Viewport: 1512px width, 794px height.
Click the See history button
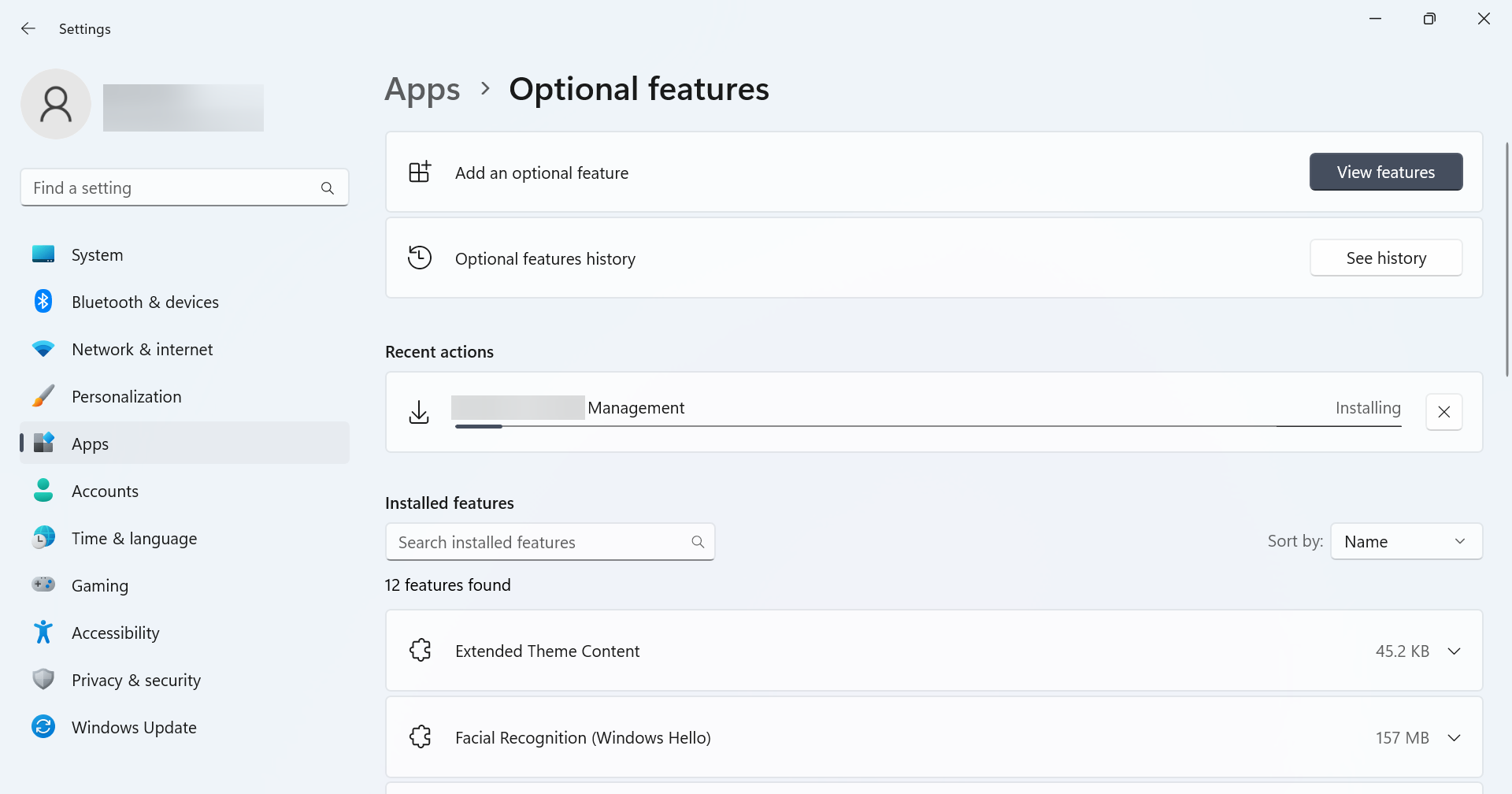[1385, 258]
